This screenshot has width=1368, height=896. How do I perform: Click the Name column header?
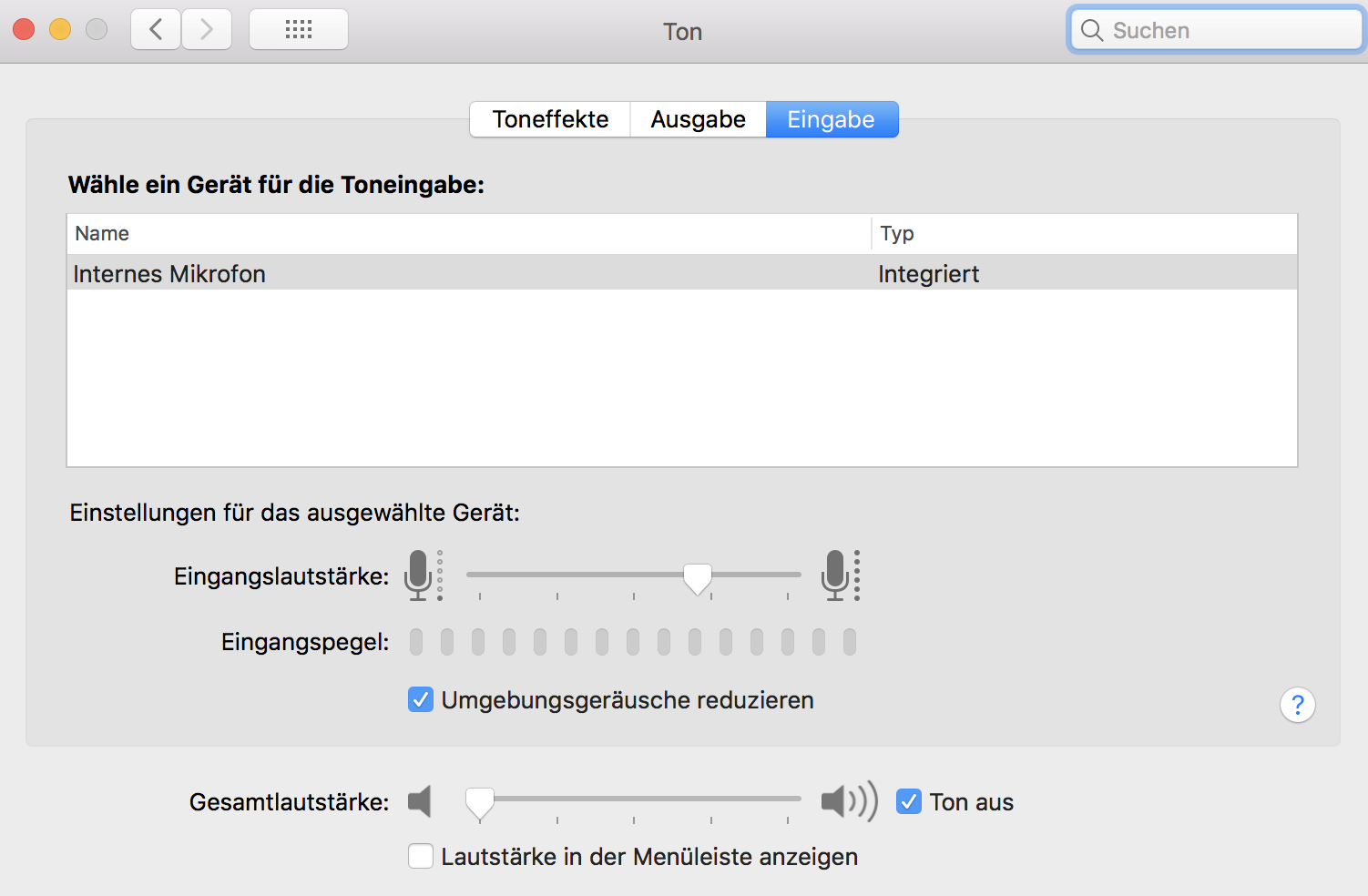(102, 233)
